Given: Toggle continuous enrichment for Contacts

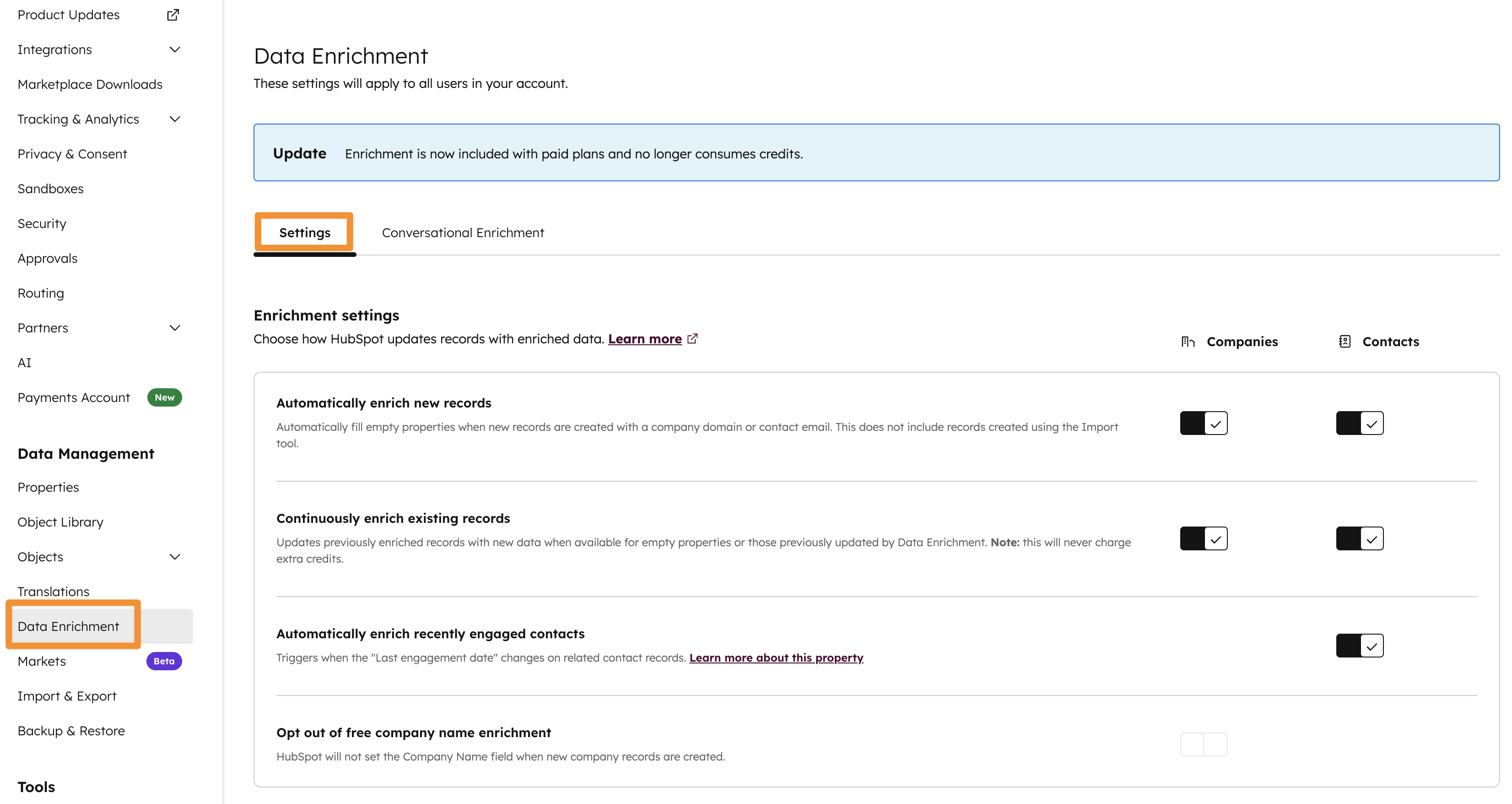Looking at the screenshot, I should pyautogui.click(x=1360, y=538).
